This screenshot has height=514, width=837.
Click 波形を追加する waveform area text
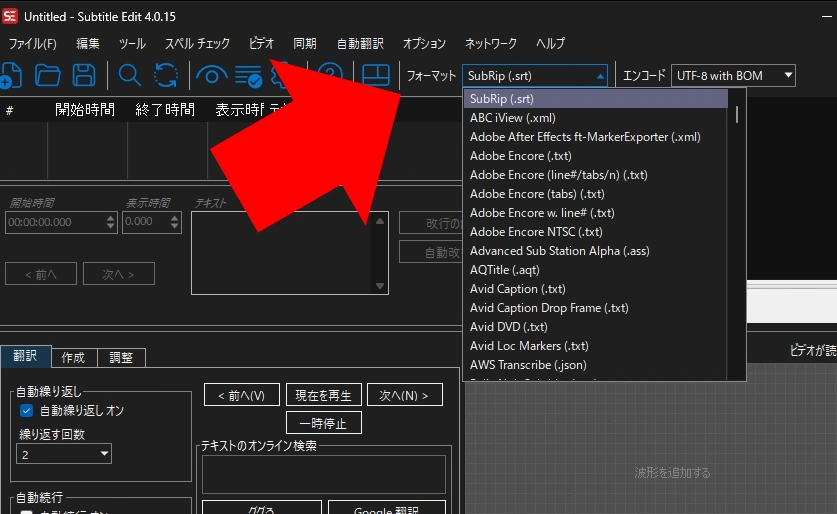pos(672,473)
